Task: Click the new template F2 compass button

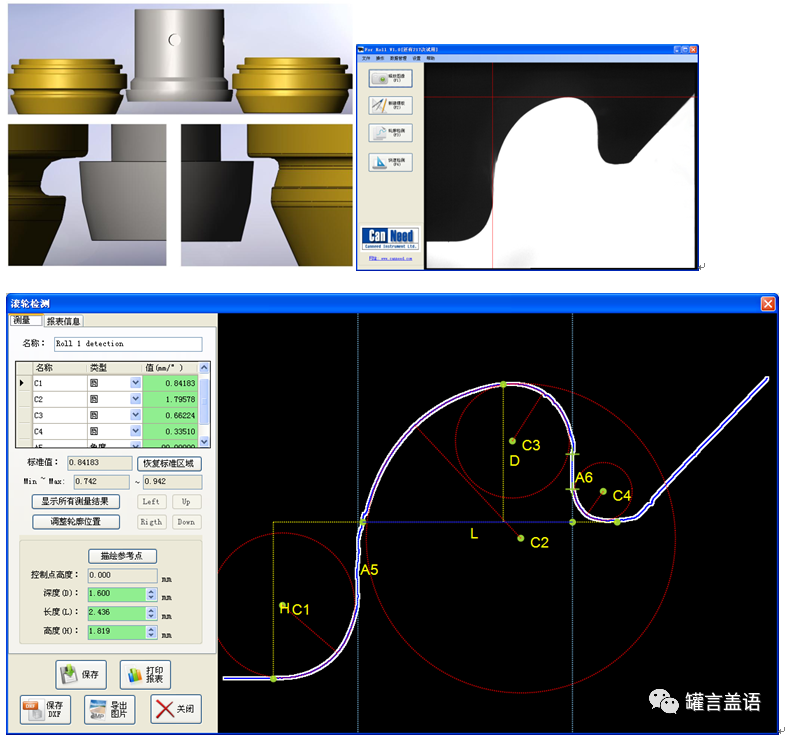Action: (390, 105)
